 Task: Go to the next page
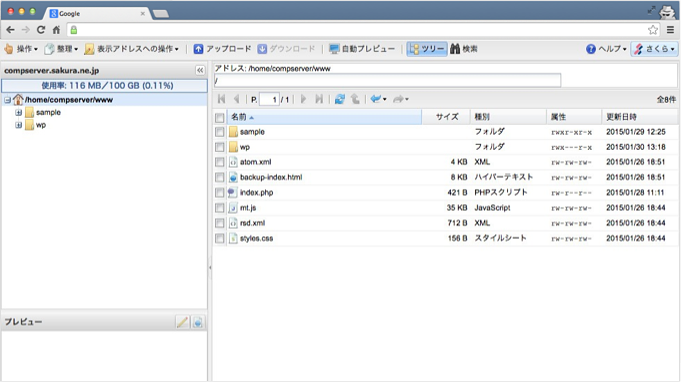(304, 99)
